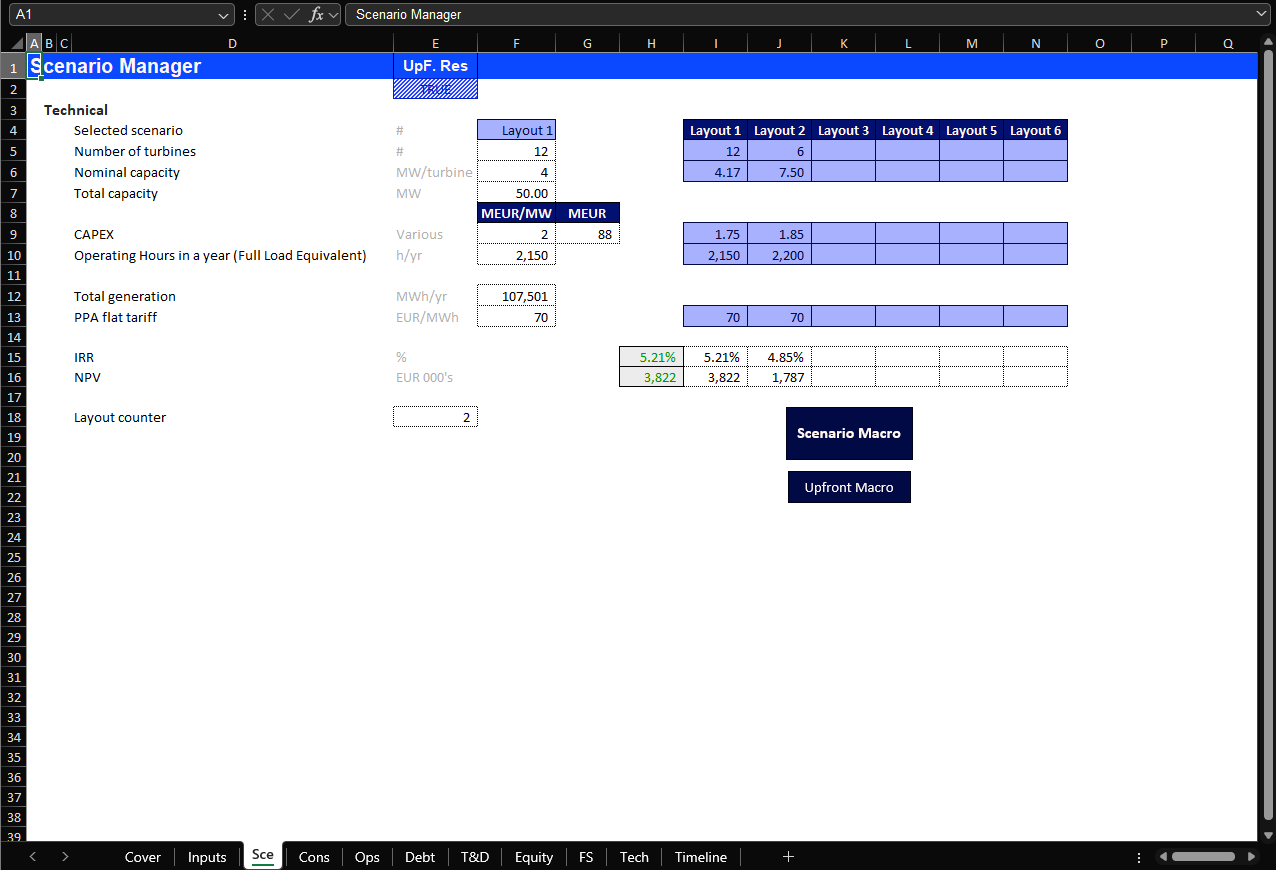Image resolution: width=1276 pixels, height=870 pixels.
Task: Click the Enter checkmark in formula bar
Action: [292, 15]
